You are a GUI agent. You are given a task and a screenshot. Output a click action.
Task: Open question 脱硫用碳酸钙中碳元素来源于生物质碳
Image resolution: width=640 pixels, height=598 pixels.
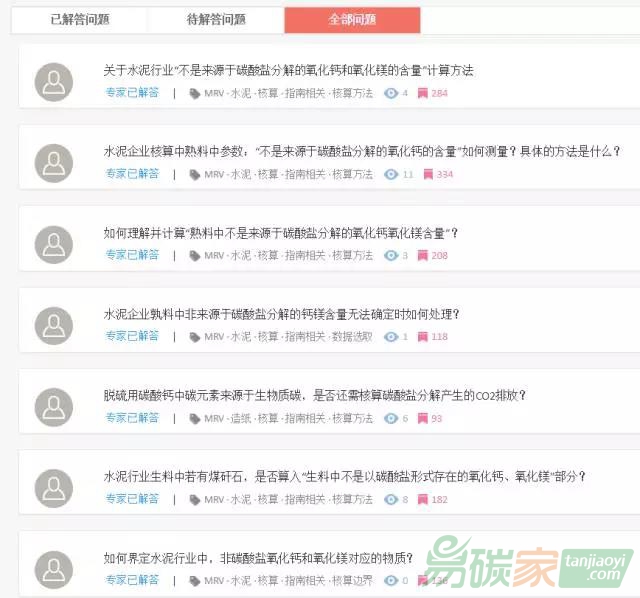[315, 395]
